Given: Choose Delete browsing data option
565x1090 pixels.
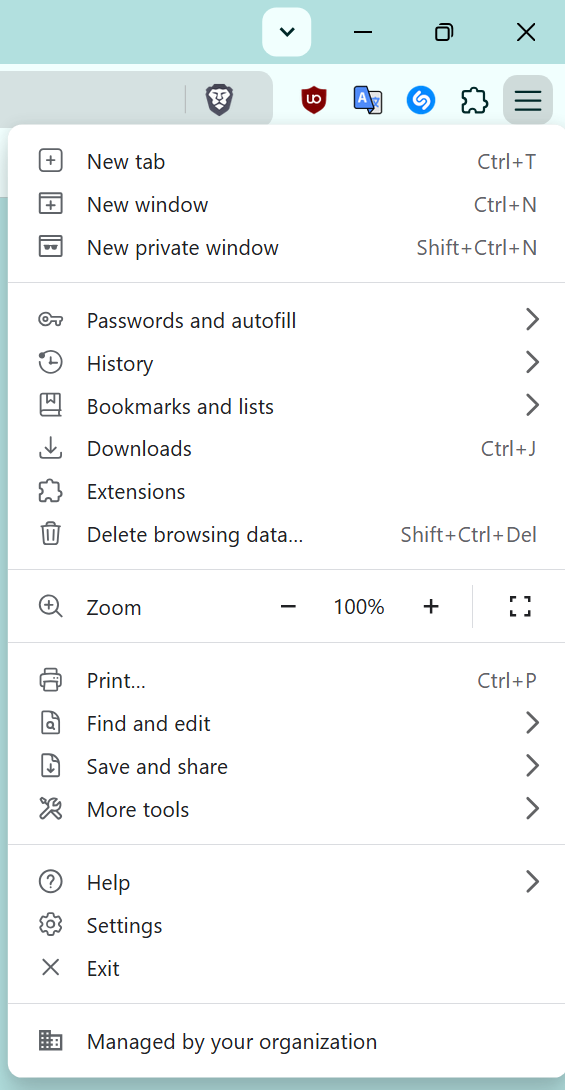Looking at the screenshot, I should click(x=286, y=535).
